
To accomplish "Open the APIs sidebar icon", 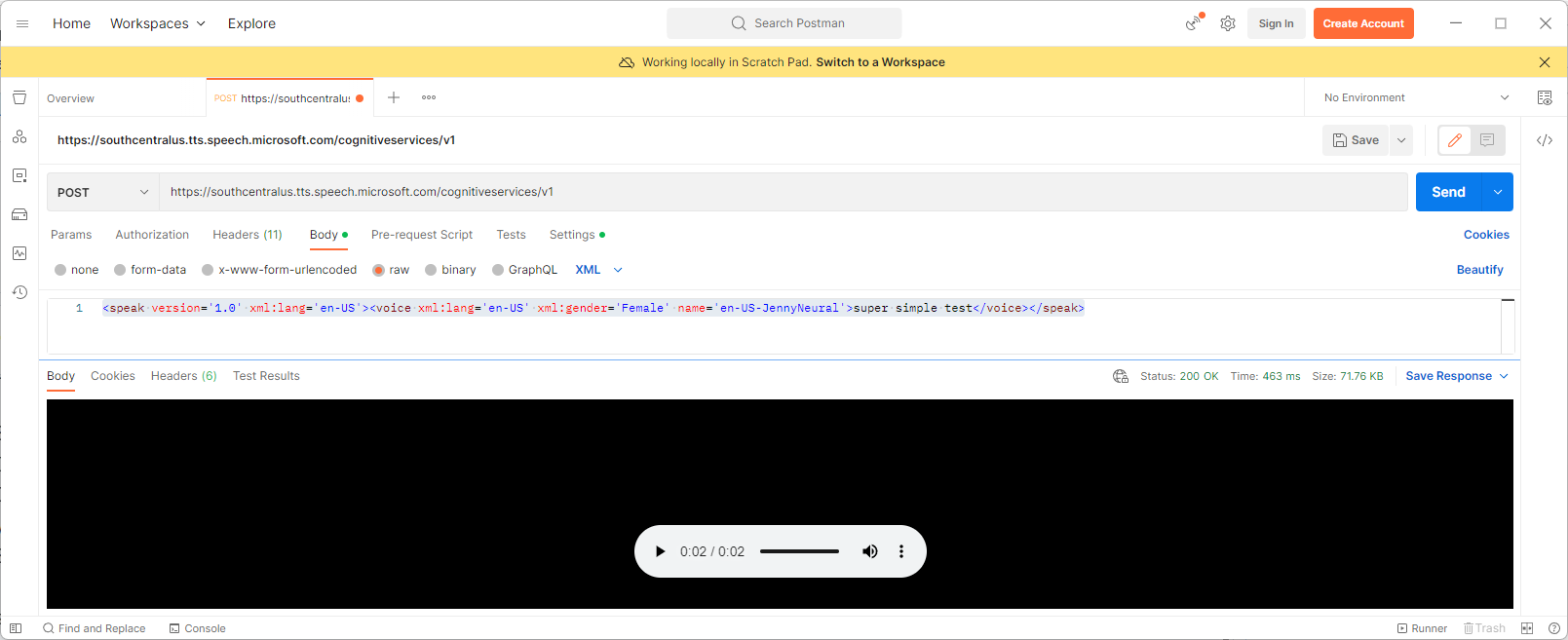I will click(19, 136).
